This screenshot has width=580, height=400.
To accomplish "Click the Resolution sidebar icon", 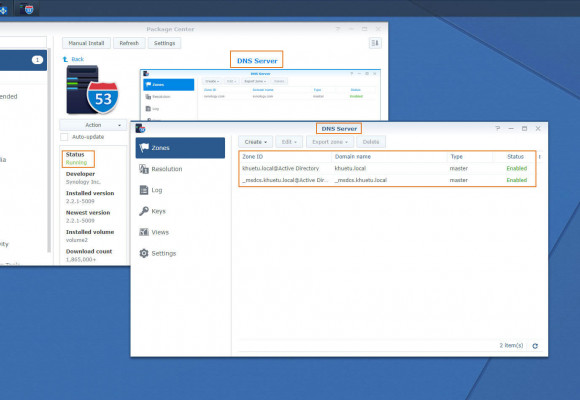I will [144, 169].
